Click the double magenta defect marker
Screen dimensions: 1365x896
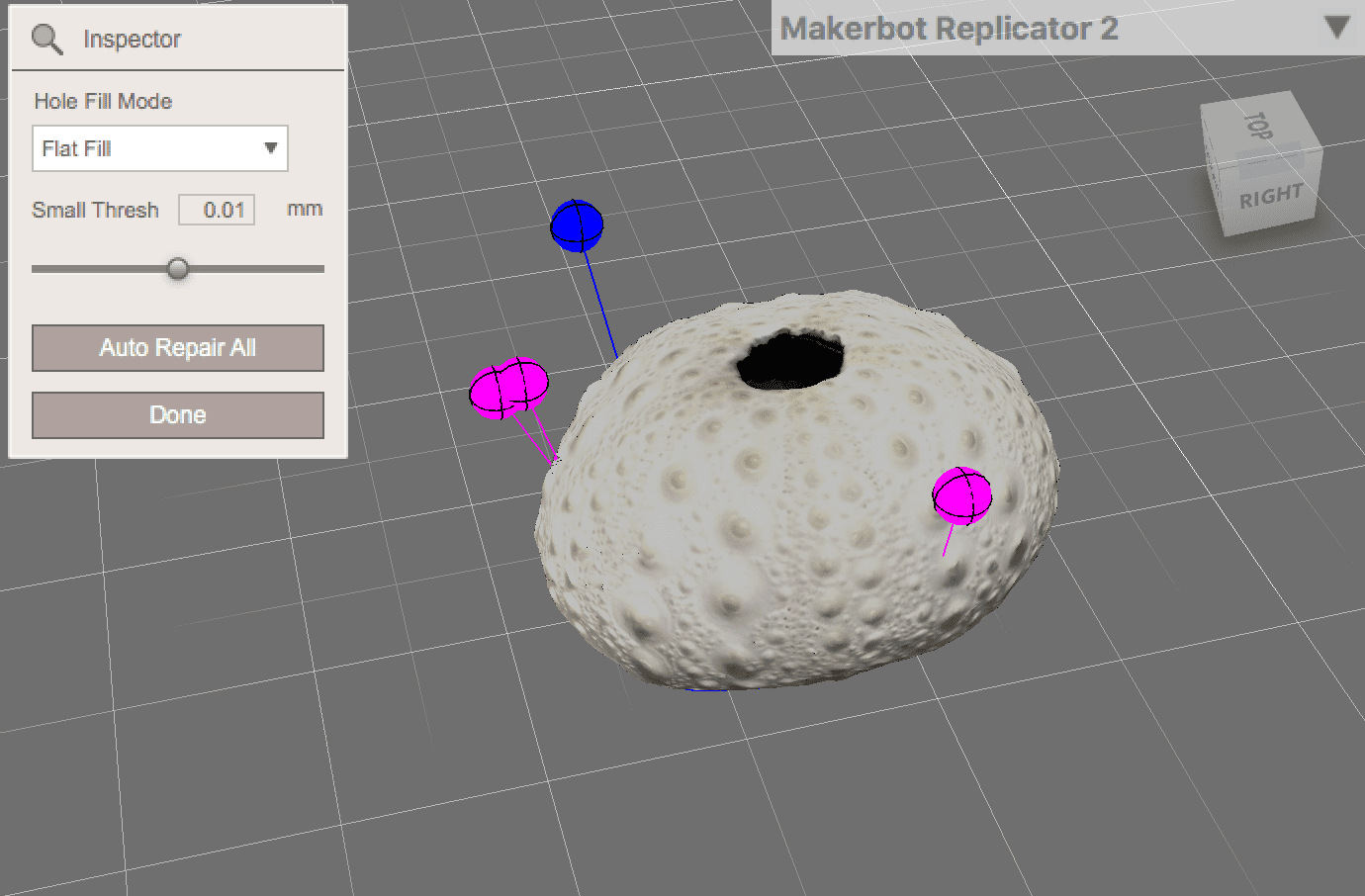(x=508, y=388)
